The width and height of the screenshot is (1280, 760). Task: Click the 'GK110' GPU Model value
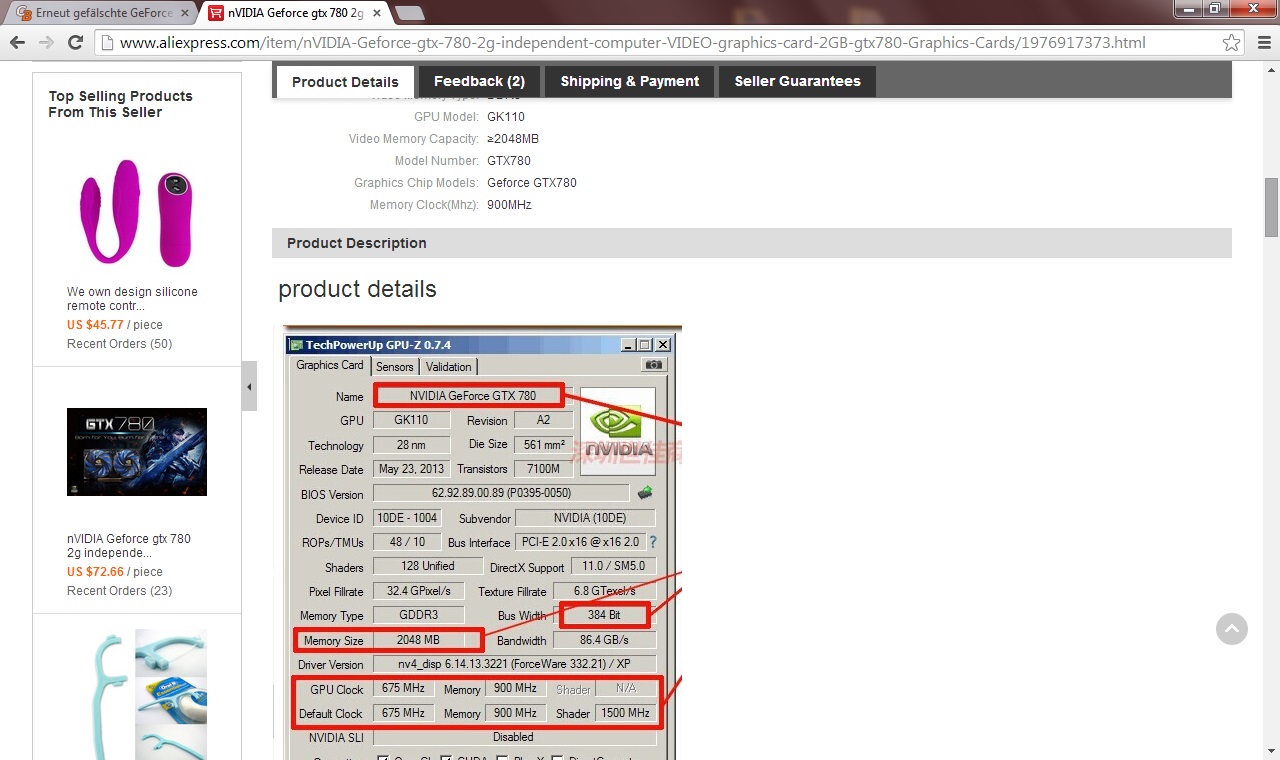click(506, 117)
